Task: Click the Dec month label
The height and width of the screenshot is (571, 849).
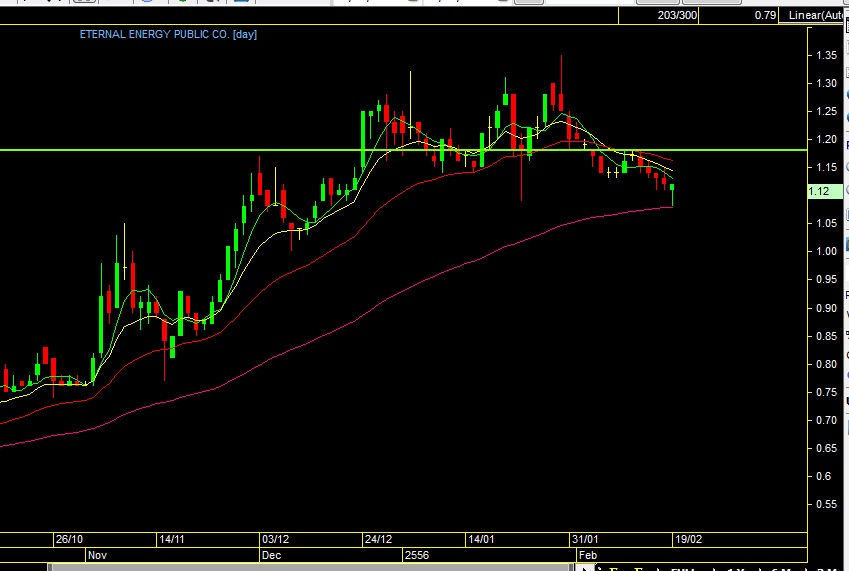Action: 271,555
